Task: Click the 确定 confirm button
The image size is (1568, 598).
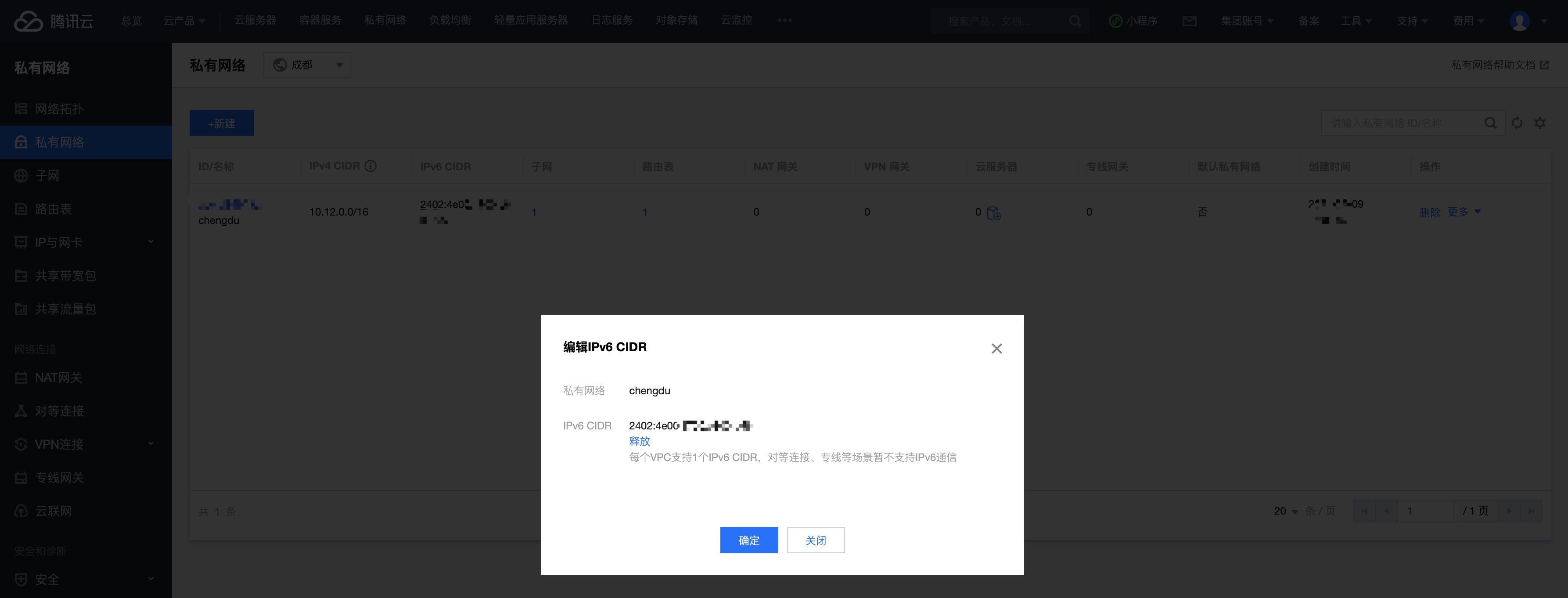Action: [x=749, y=540]
